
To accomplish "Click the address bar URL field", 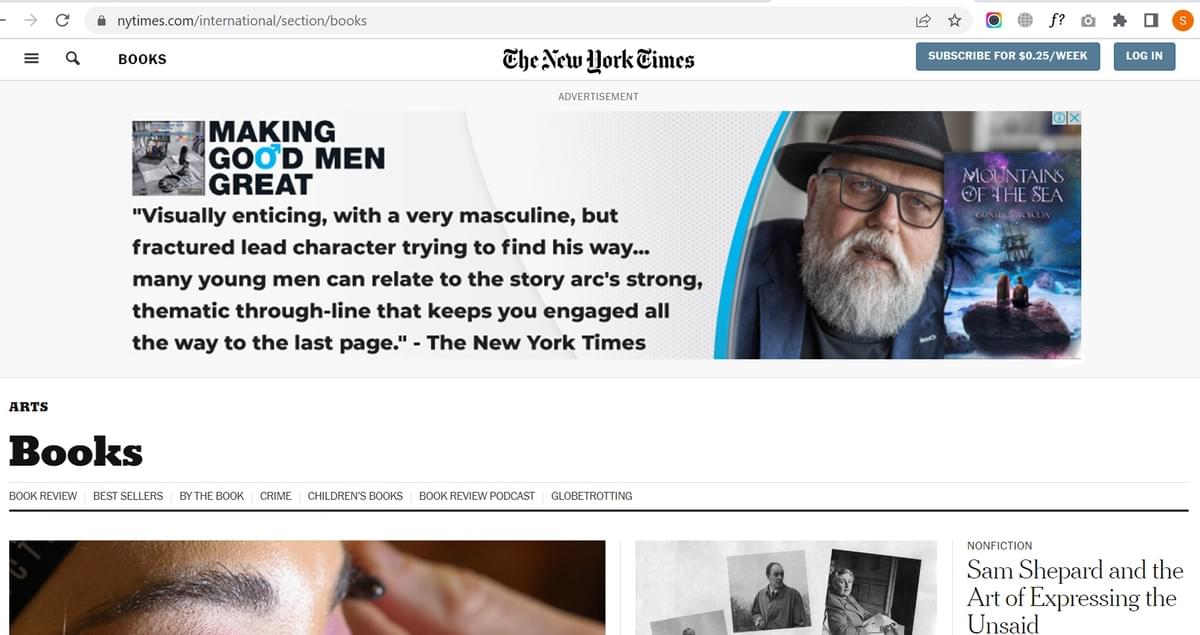I will tap(500, 20).
